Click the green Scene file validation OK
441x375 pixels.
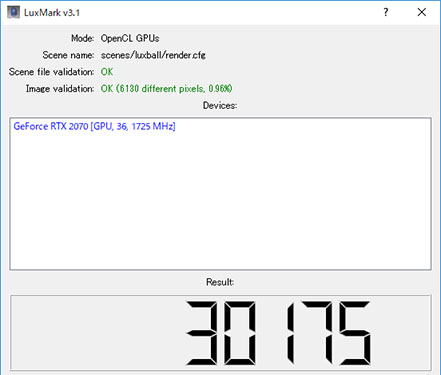(107, 72)
